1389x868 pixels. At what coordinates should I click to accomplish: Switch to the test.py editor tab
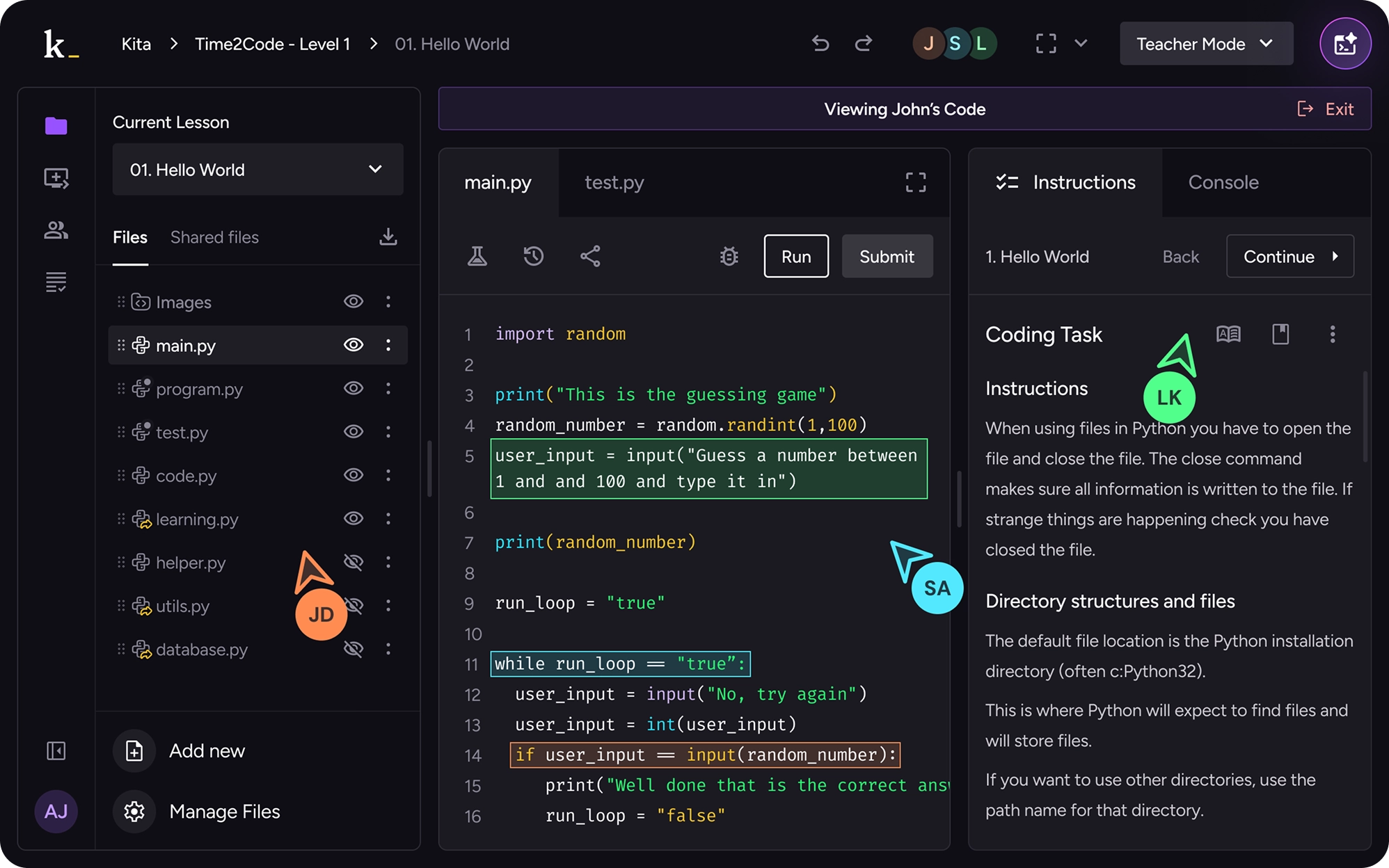coord(614,182)
